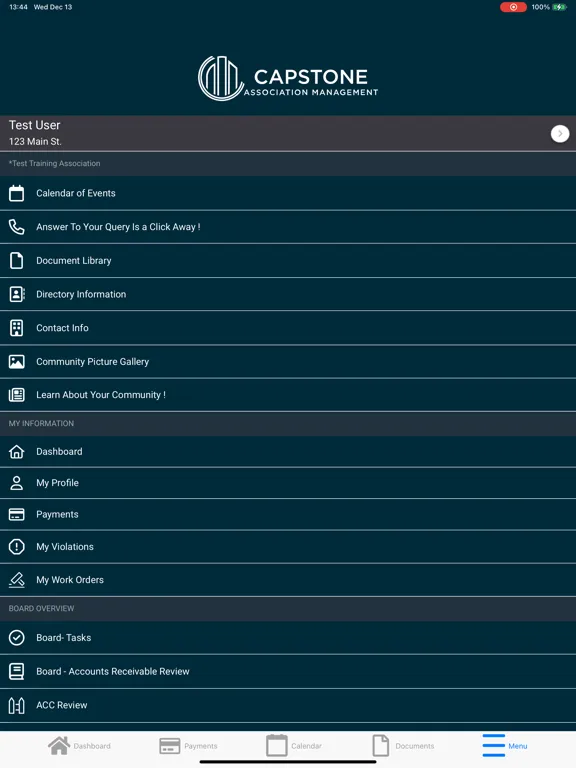Tap the calendar icon beside Calendar of Events
The width and height of the screenshot is (576, 768).
(17, 193)
